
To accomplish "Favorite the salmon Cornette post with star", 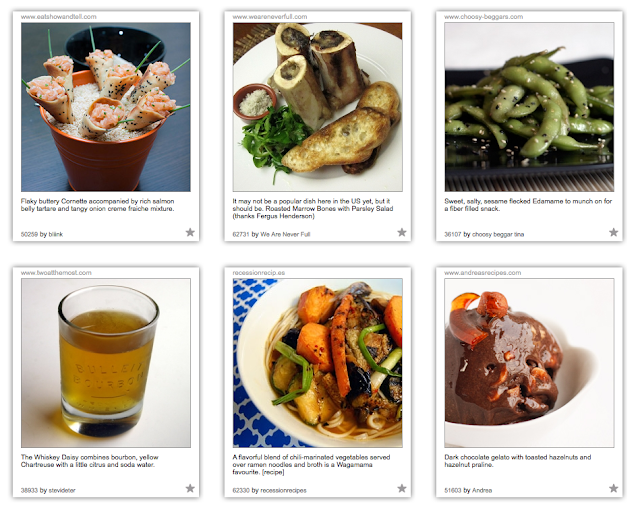I will [x=190, y=233].
